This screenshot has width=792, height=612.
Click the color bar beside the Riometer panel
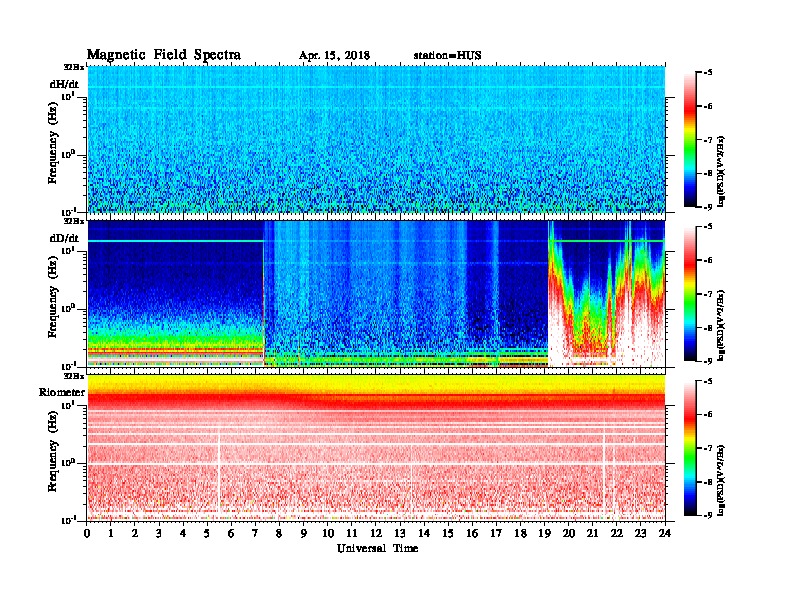coord(690,448)
